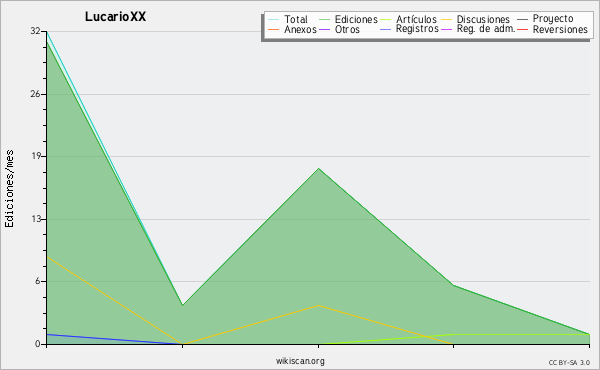Click the 6 value on y-axis
This screenshot has height=370, width=600.
[38, 281]
